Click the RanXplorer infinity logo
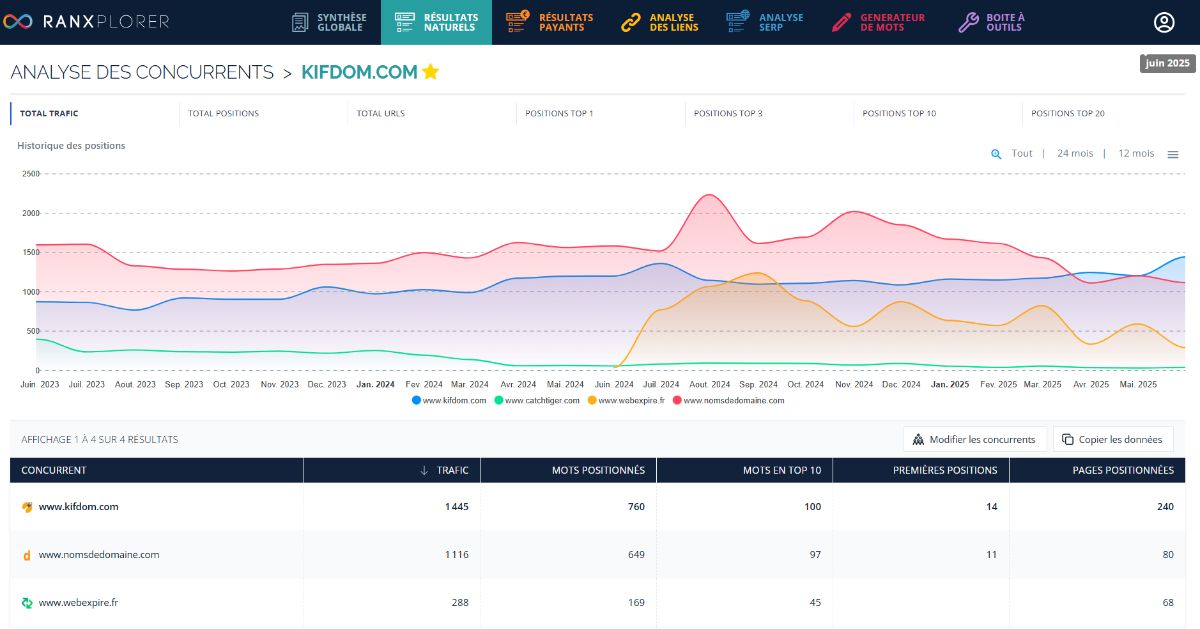This screenshot has width=1200, height=629. tap(19, 22)
